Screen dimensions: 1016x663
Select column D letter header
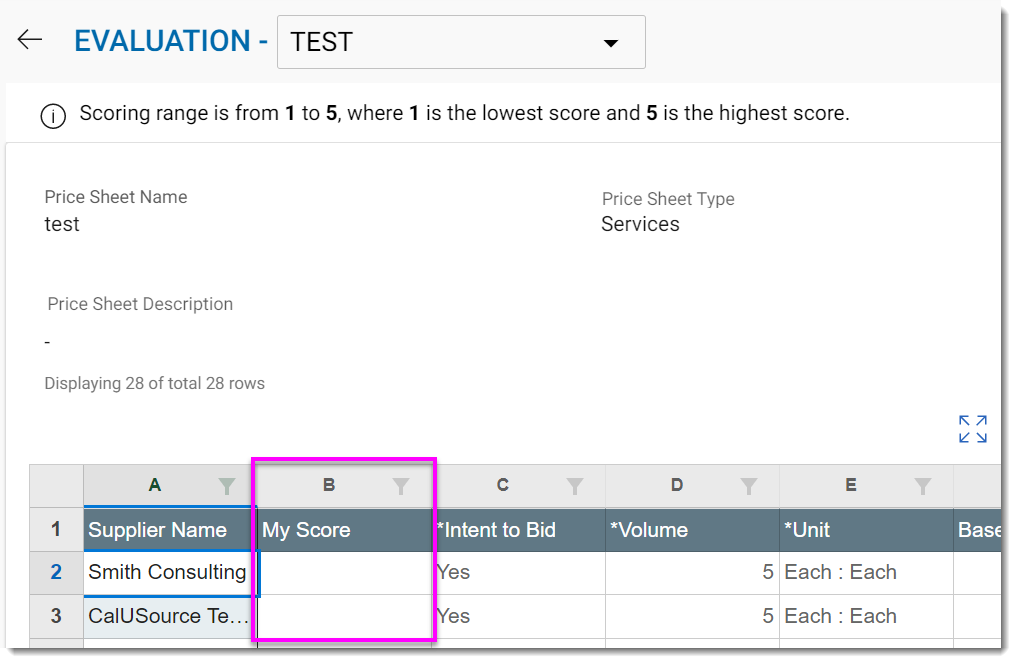pyautogui.click(x=677, y=485)
